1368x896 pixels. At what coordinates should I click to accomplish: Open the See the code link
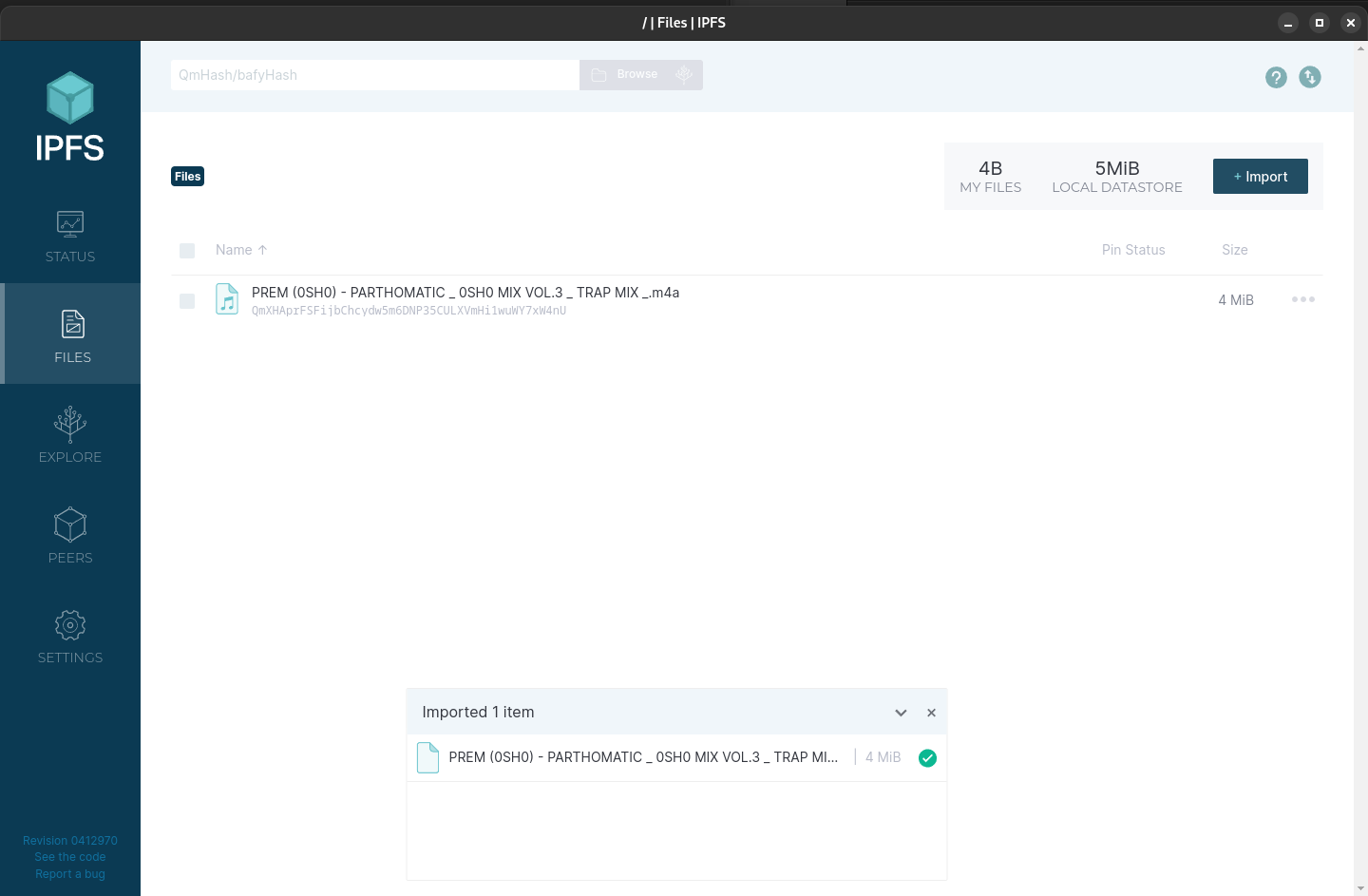(x=70, y=857)
